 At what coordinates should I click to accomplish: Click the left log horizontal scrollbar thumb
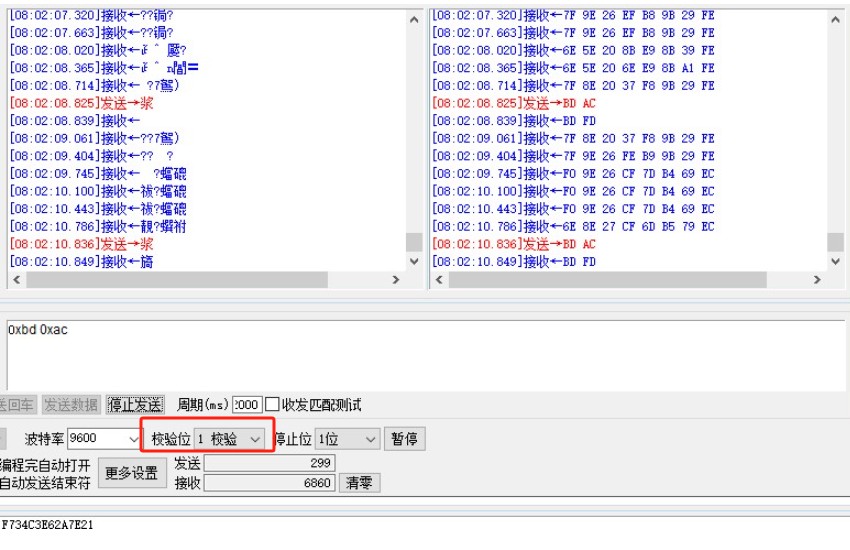coord(177,280)
